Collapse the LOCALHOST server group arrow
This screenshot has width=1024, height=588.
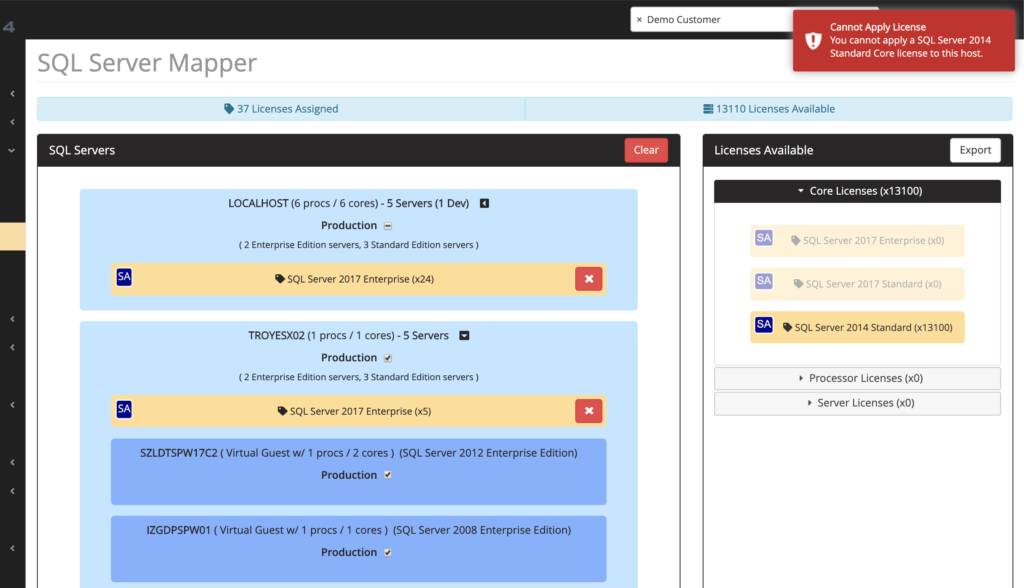(484, 202)
